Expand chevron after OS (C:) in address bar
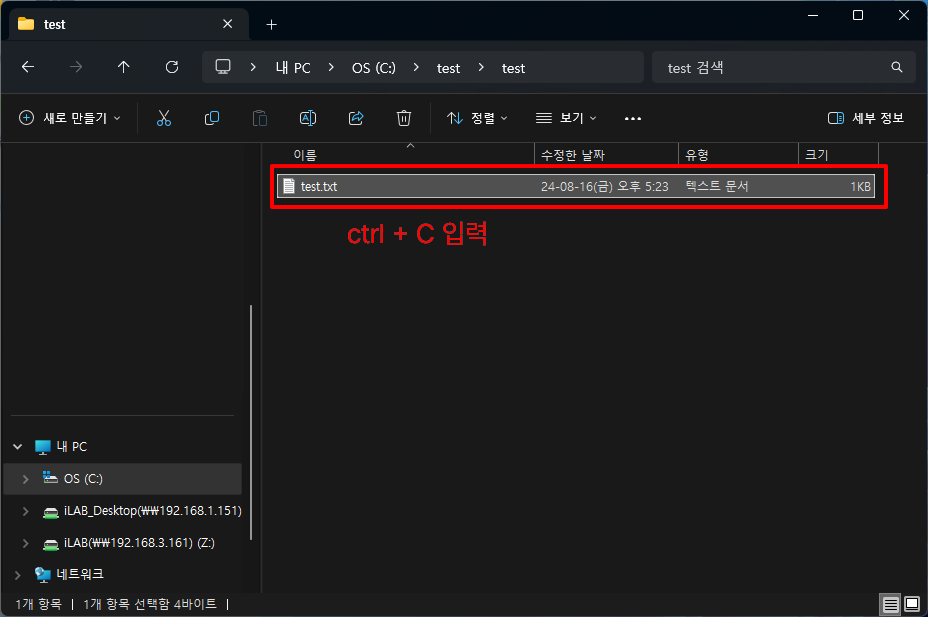 point(416,67)
